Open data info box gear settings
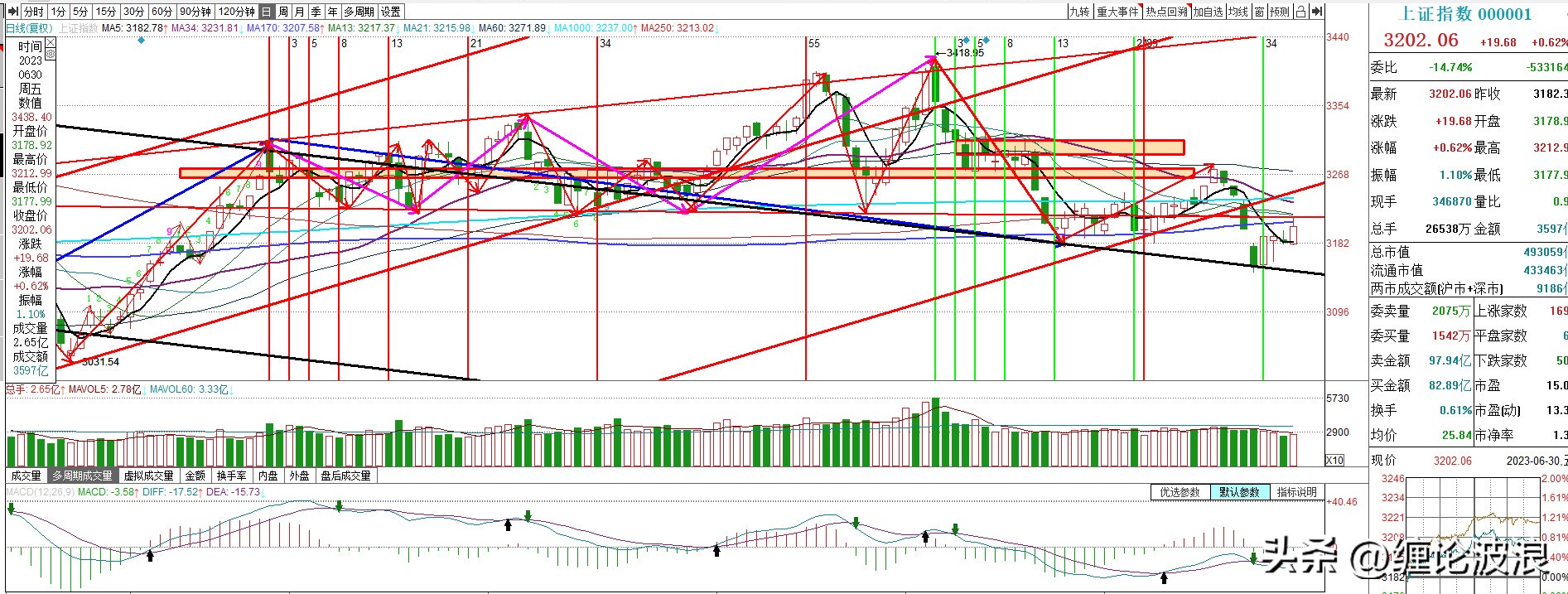 (x=50, y=54)
